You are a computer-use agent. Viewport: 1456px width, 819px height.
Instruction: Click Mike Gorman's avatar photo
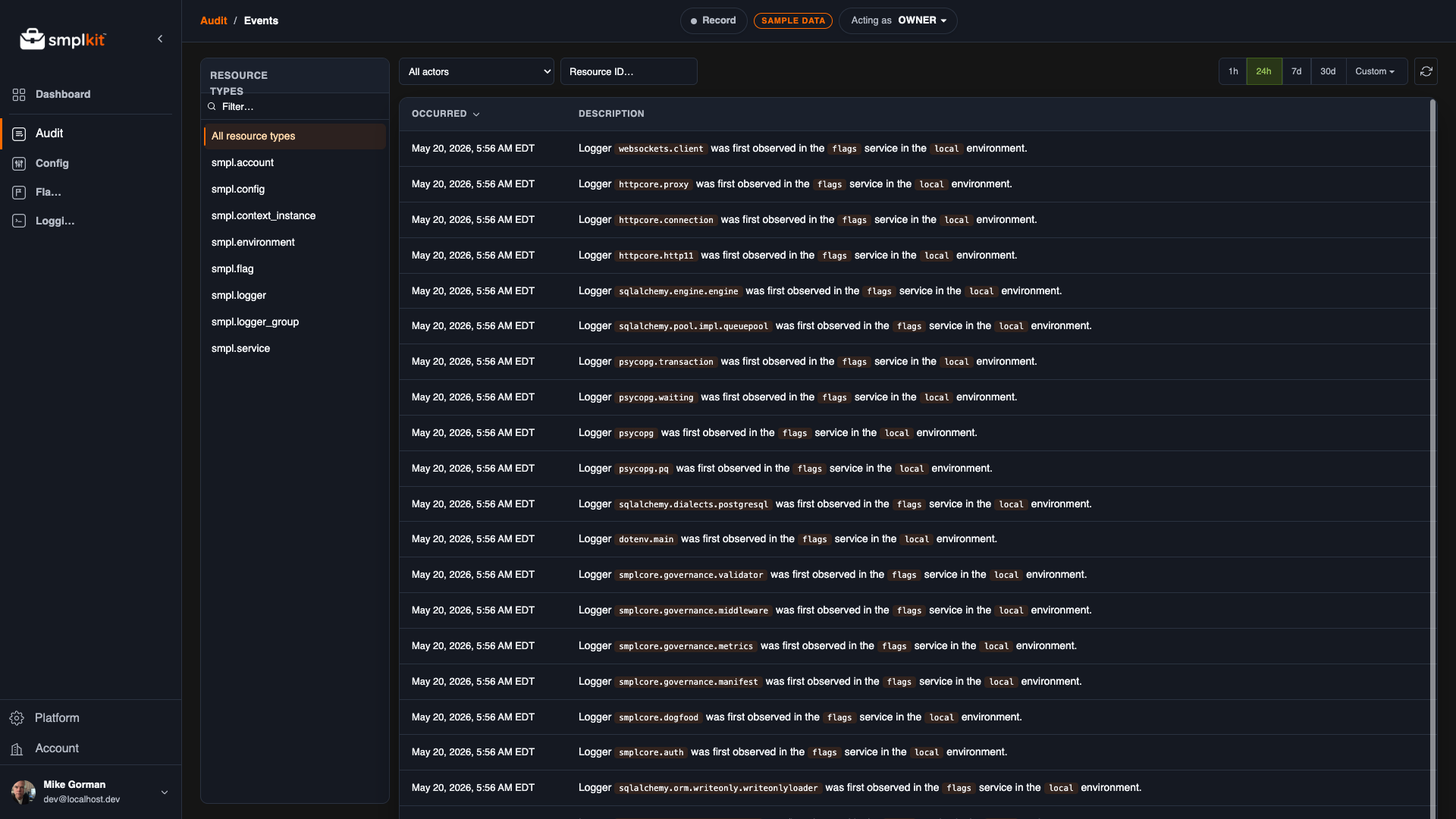[x=24, y=792]
